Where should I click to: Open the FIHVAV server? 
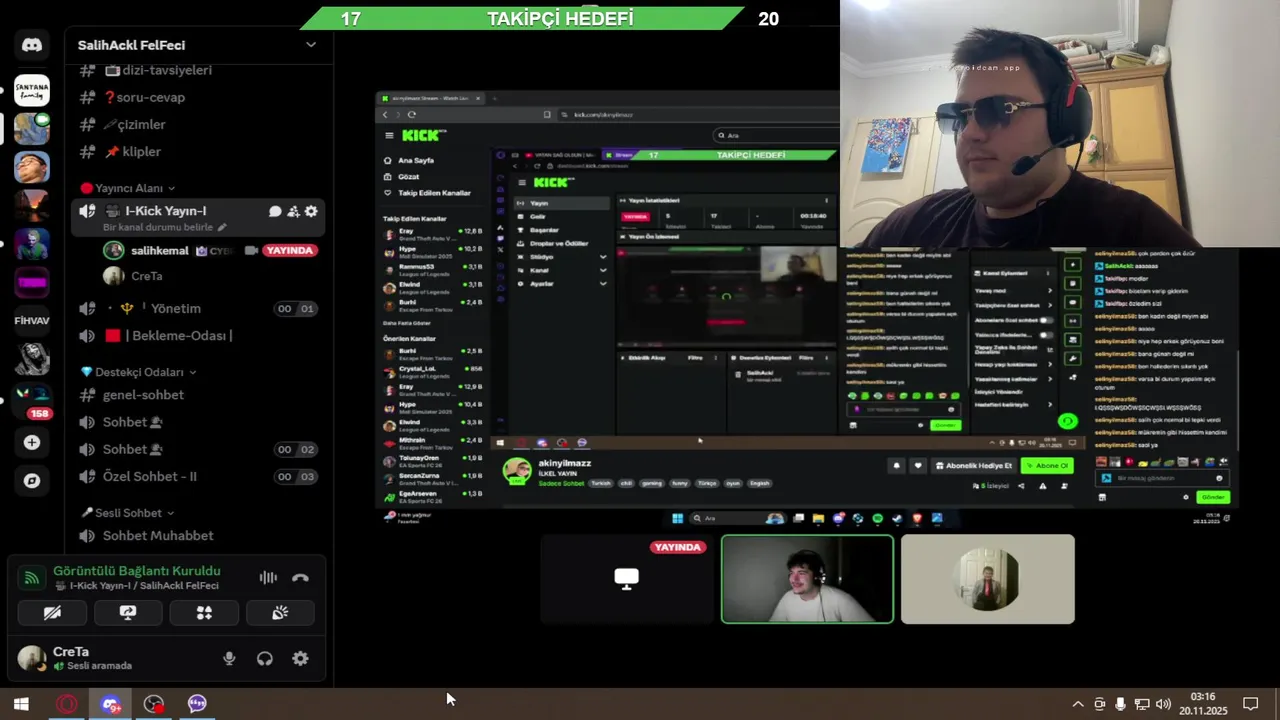click(x=32, y=320)
